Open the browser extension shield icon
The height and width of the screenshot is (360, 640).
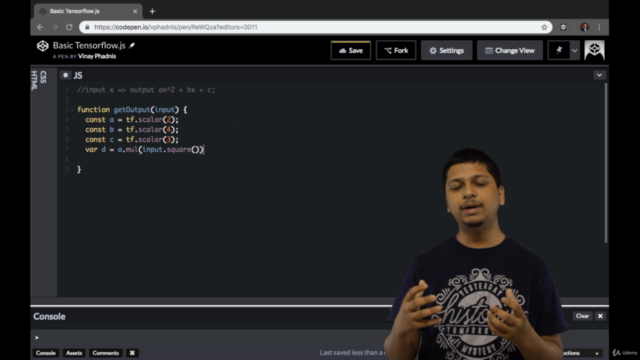(563, 27)
